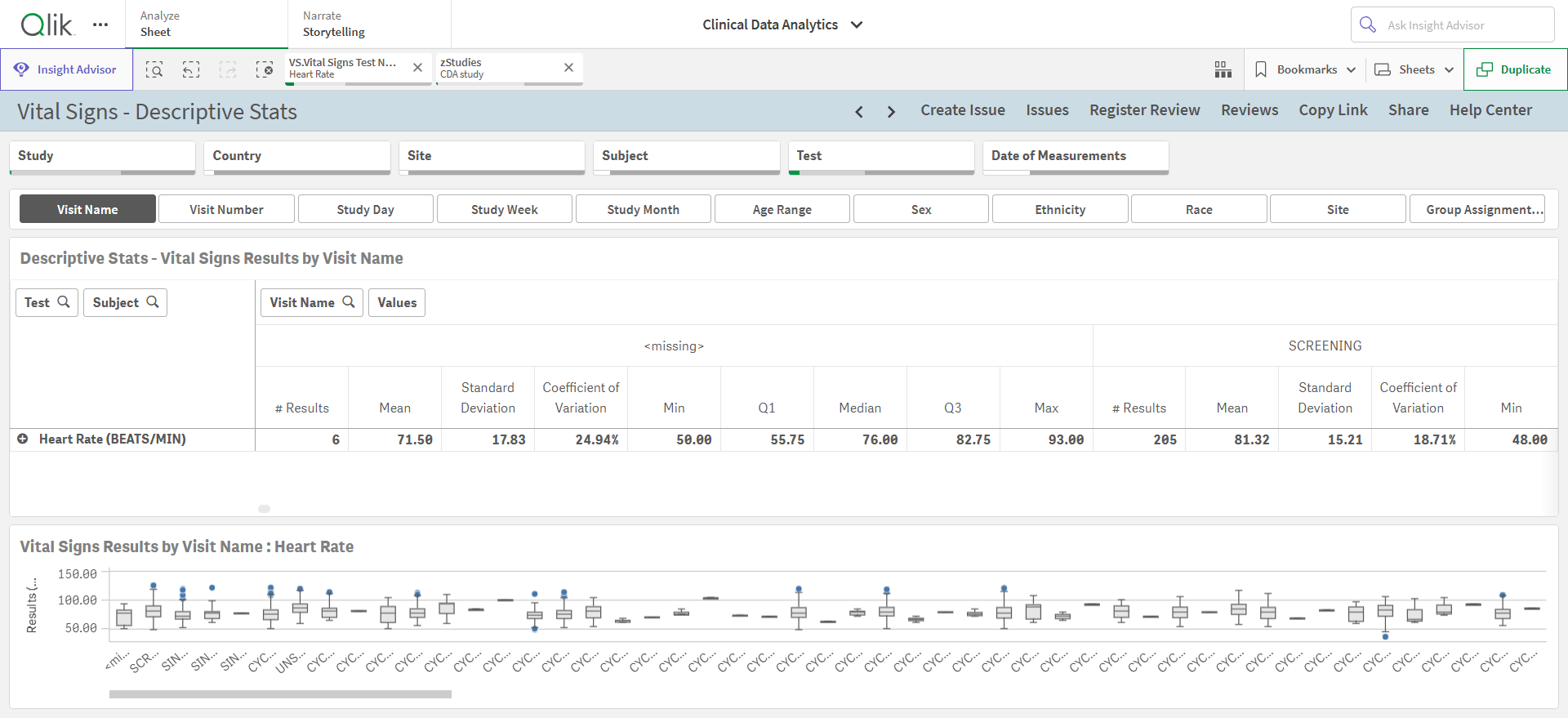Select the Visit Name grouping toggle
Screen dimensions: 1568x718
(x=87, y=209)
